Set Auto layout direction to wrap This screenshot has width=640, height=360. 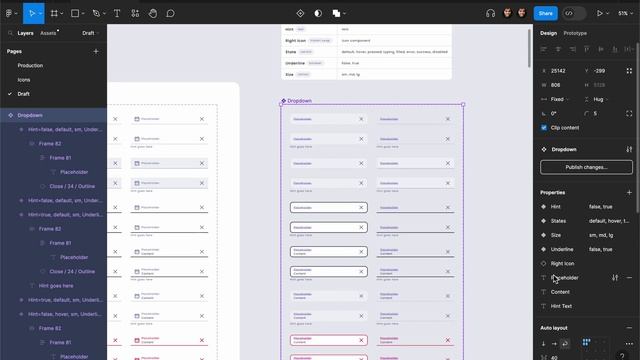pos(565,344)
